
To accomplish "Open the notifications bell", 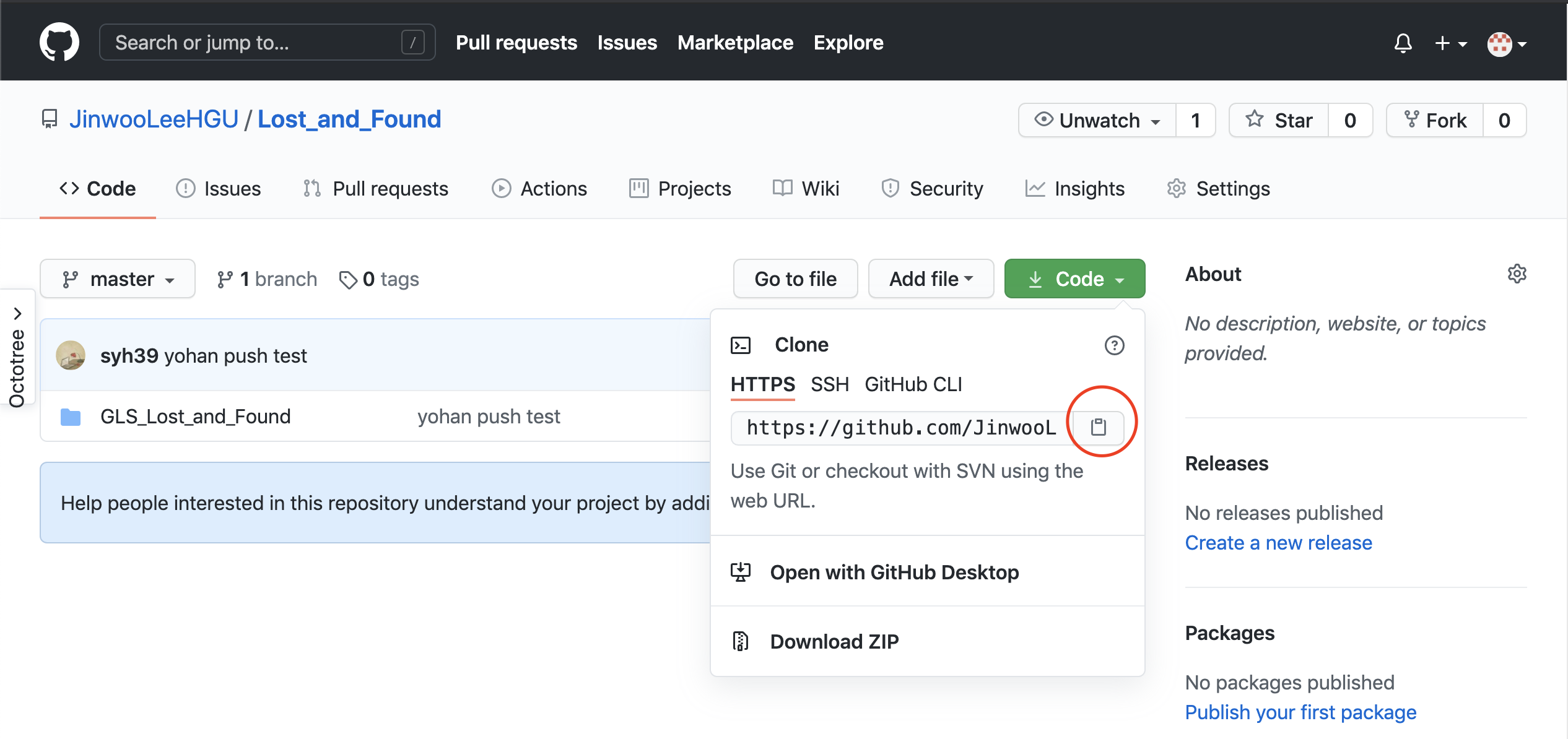I will pyautogui.click(x=1403, y=43).
